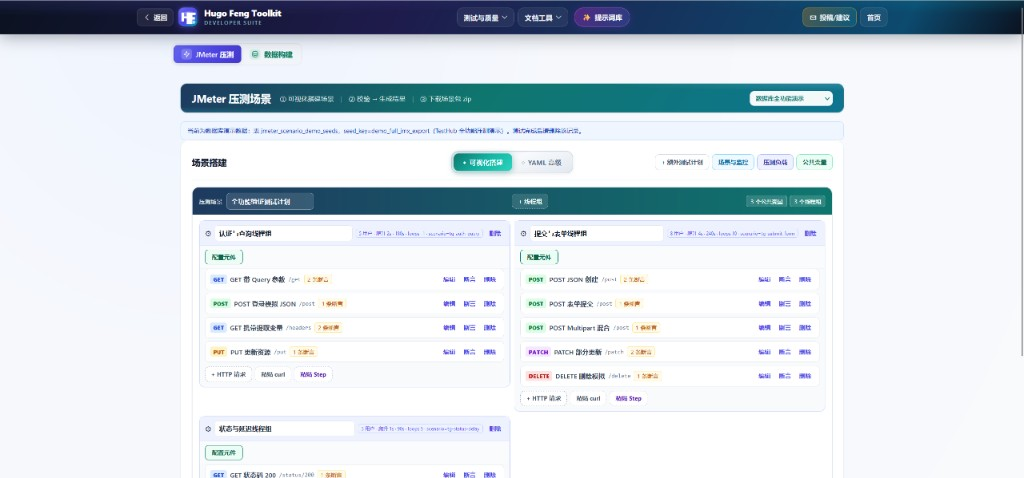Click 配置元件 in the 认证 thread group
Viewport: 1024px width, 478px height.
[224, 257]
